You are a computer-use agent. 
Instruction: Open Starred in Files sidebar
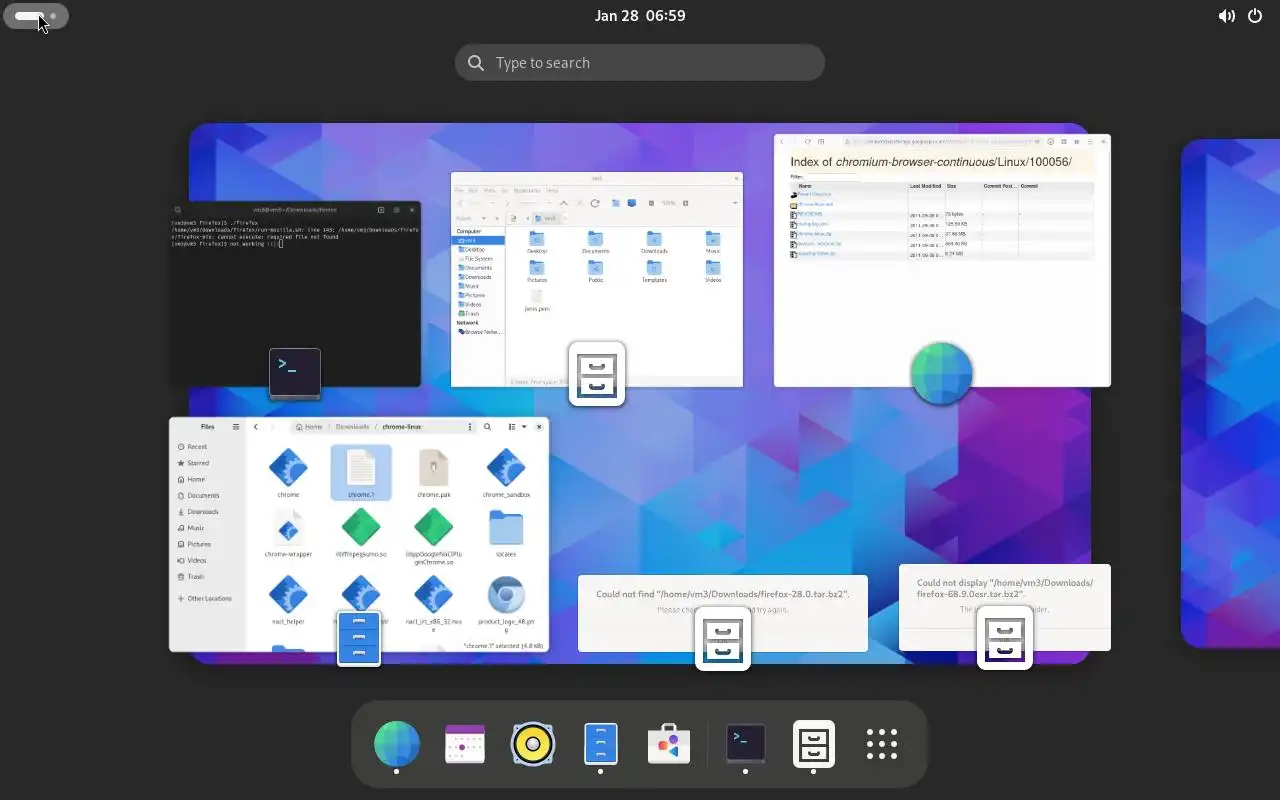pyautogui.click(x=208, y=463)
